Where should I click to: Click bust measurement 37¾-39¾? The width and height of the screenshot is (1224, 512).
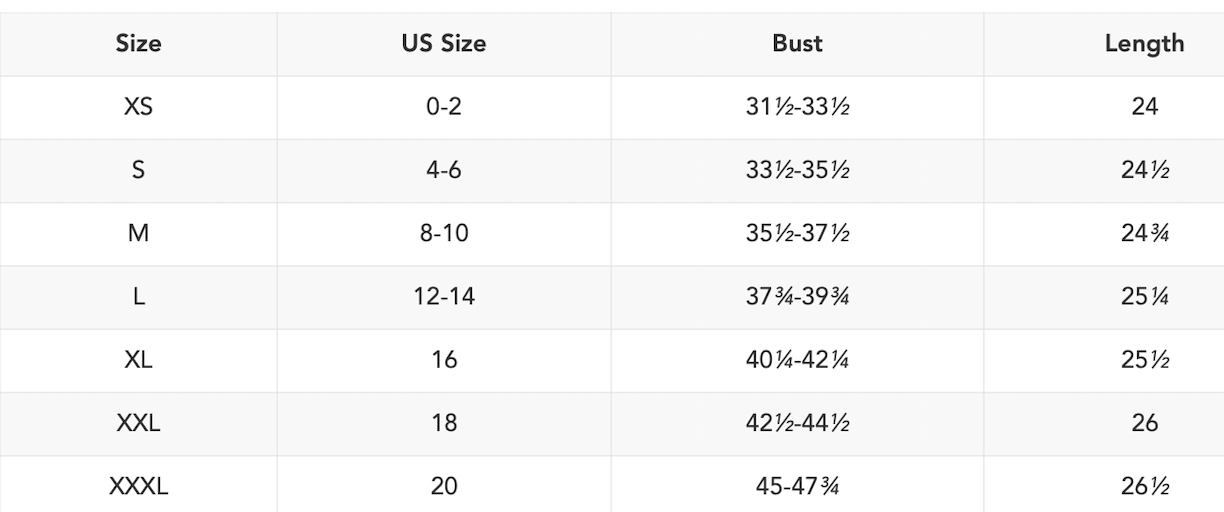pos(797,296)
